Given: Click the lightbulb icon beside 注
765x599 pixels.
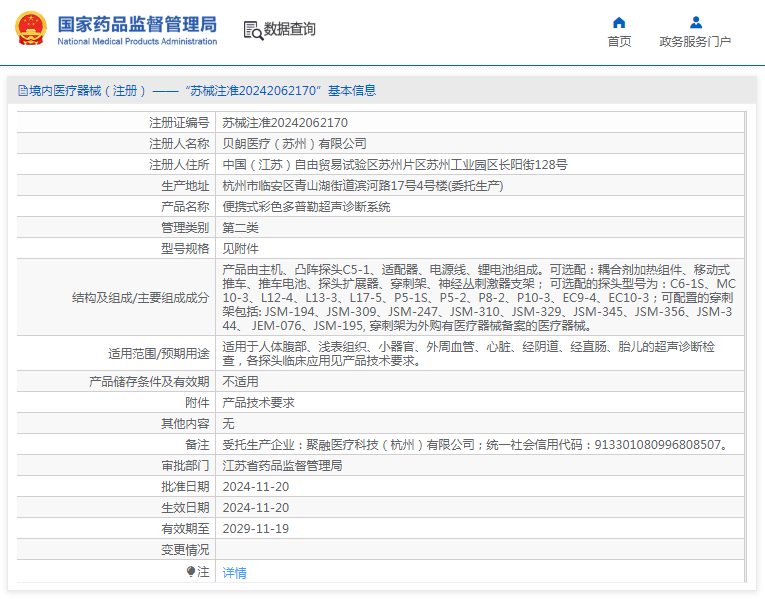Looking at the screenshot, I should click(191, 572).
